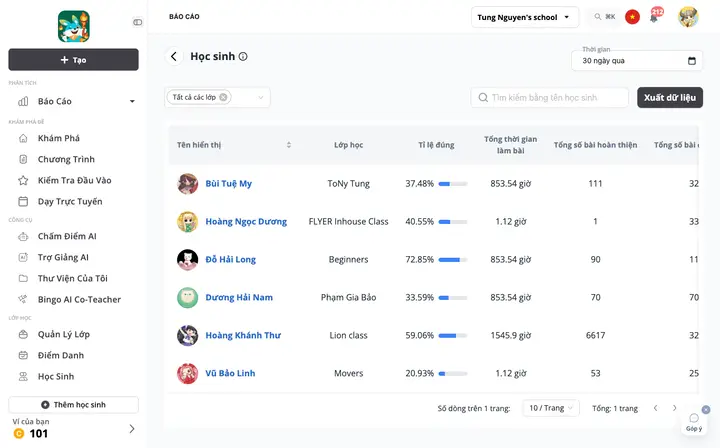Open student Đỗ Hải Long link

pos(231,260)
